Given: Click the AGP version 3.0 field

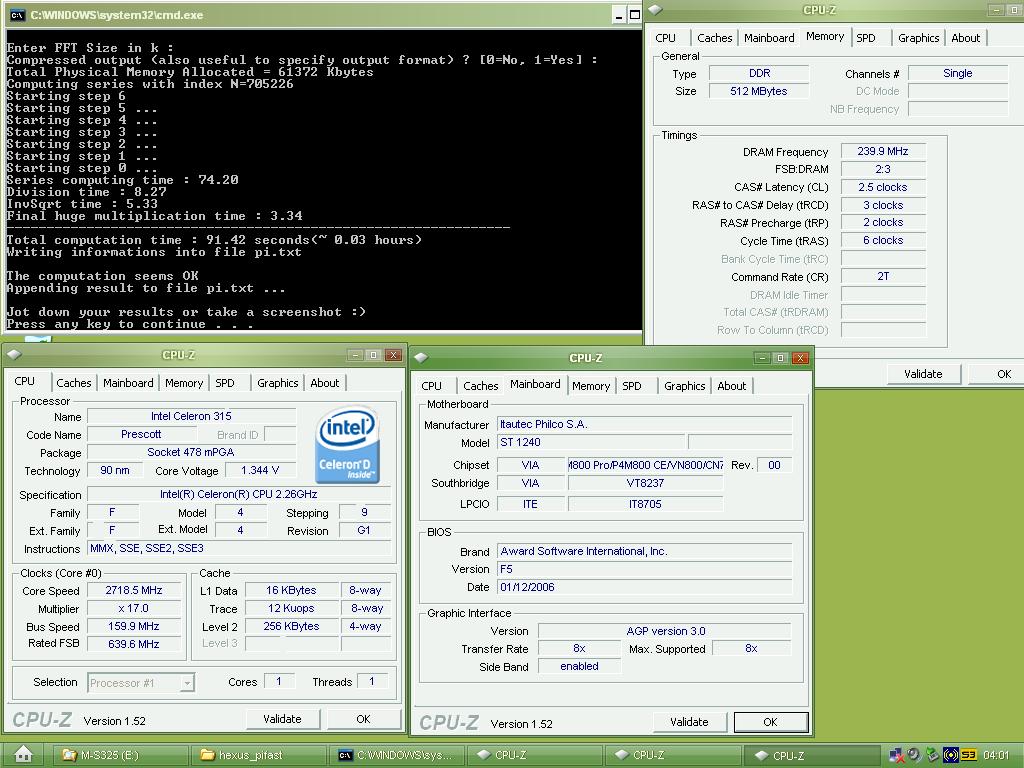Looking at the screenshot, I should click(x=665, y=631).
